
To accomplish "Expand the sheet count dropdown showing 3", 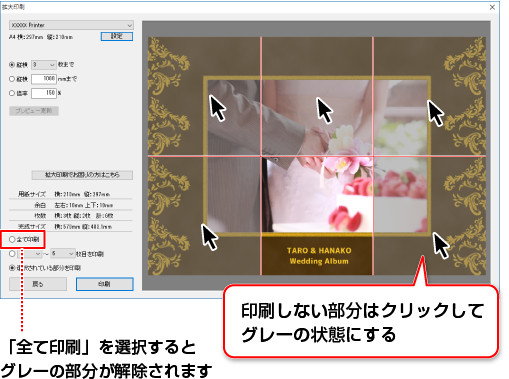I will pyautogui.click(x=43, y=65).
